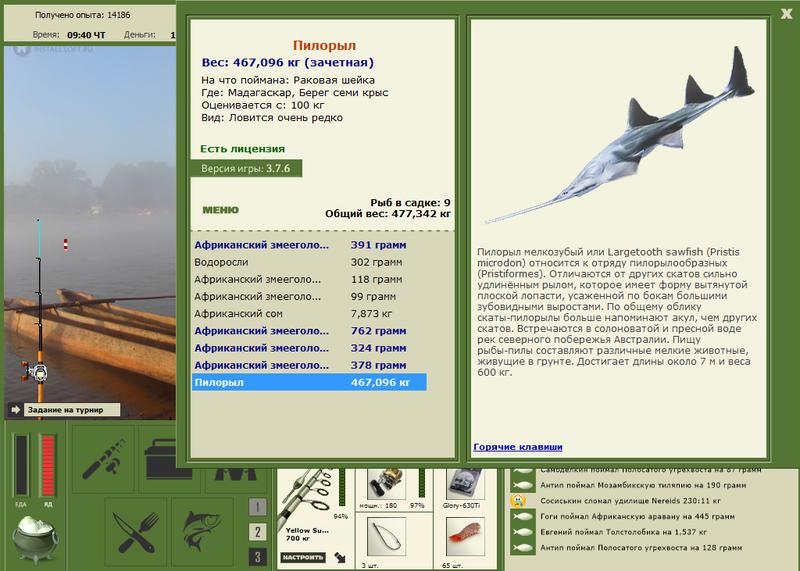Viewport: 800px width, 571px height.
Task: Click fish icon beside Евгений поймал message
Action: [522, 532]
